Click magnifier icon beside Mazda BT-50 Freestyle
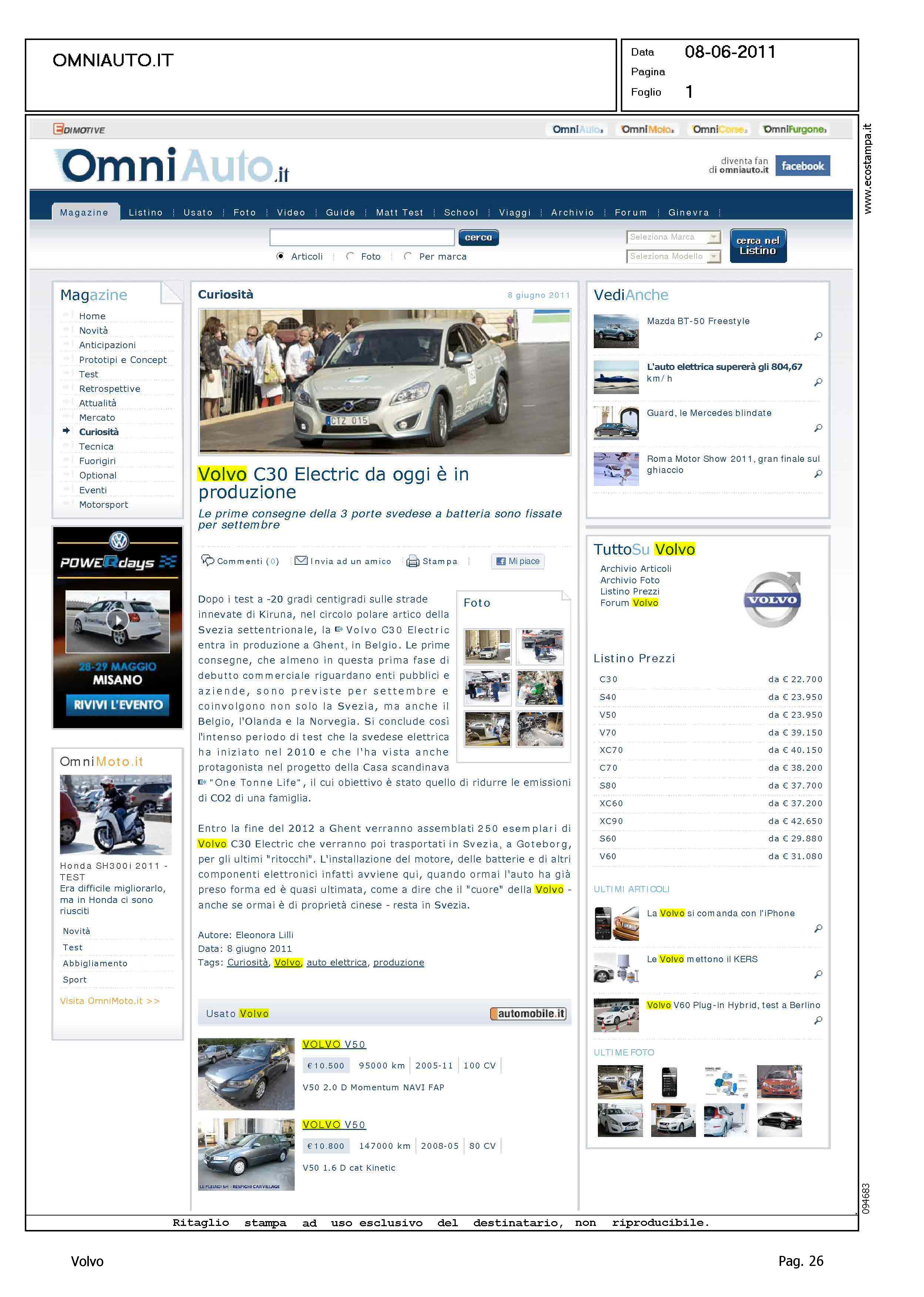The width and height of the screenshot is (924, 1297). (818, 336)
